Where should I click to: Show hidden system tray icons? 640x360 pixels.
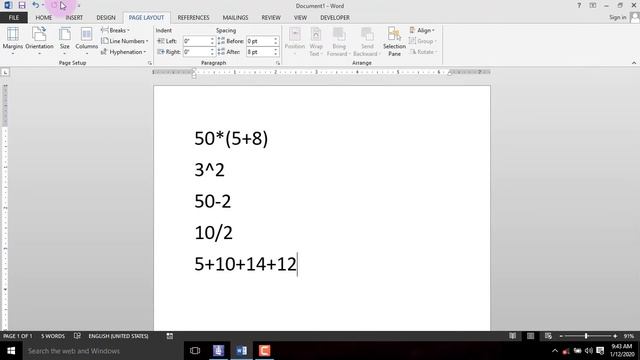[555, 351]
